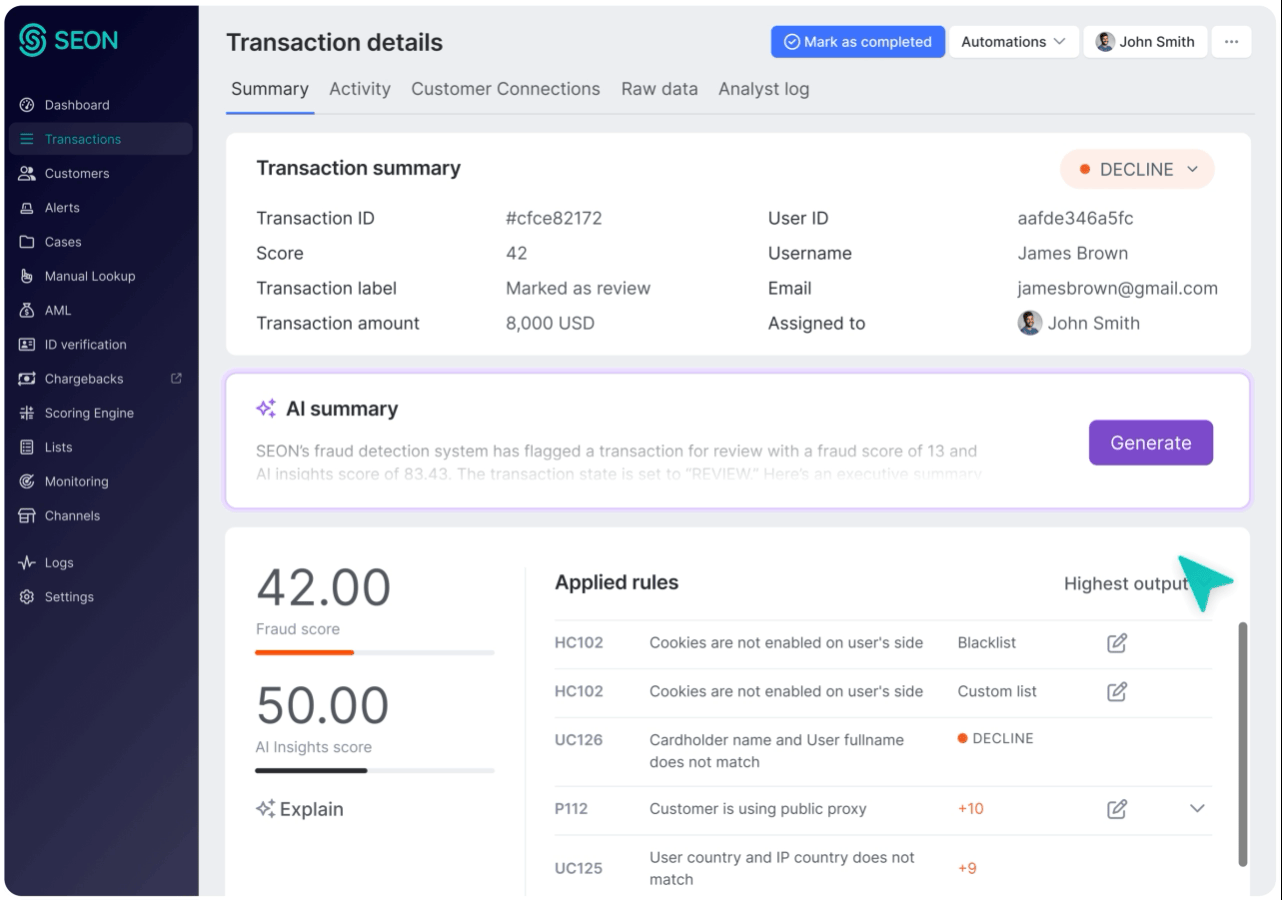Click the ID verification card icon
Viewport: 1282px width, 900px height.
click(27, 345)
